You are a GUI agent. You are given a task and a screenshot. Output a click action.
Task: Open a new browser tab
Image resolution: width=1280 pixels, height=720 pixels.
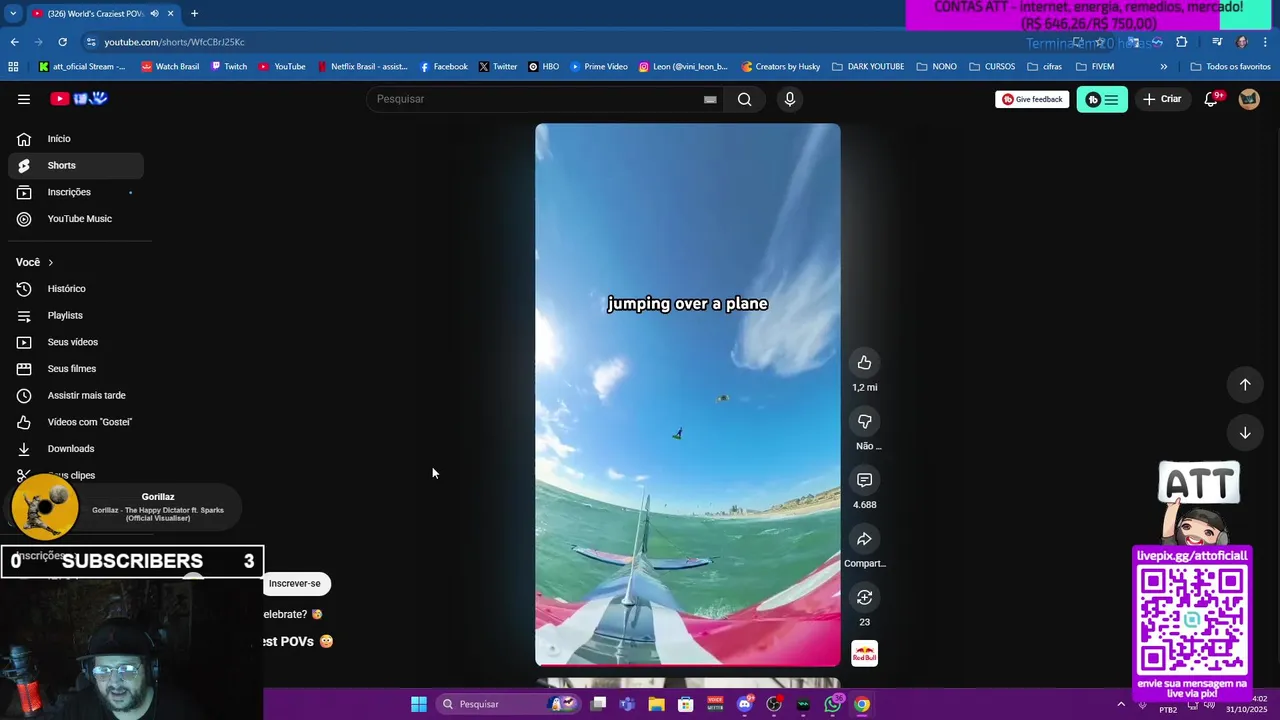(194, 13)
